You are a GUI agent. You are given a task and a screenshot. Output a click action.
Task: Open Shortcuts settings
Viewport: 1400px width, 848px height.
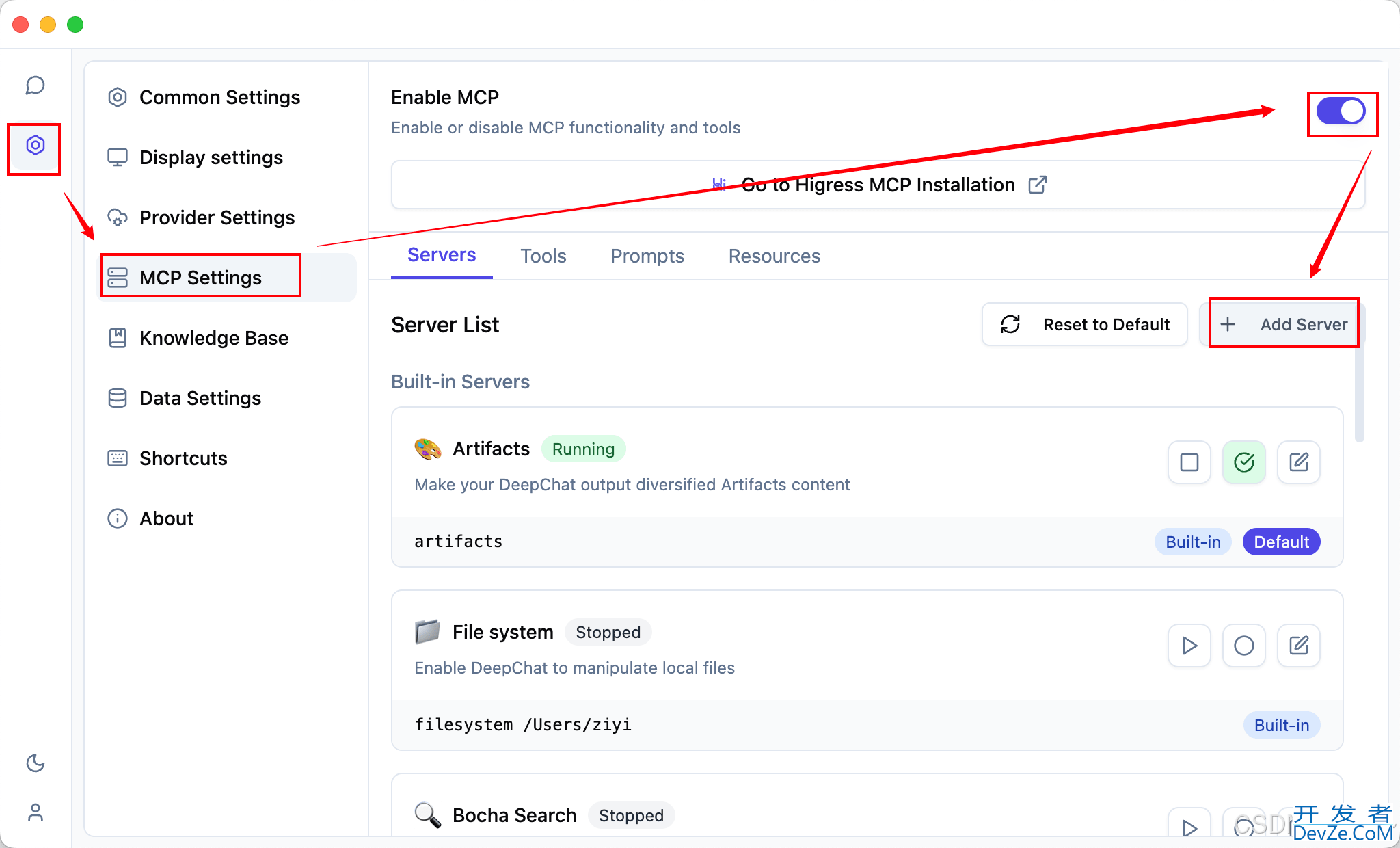228,458
